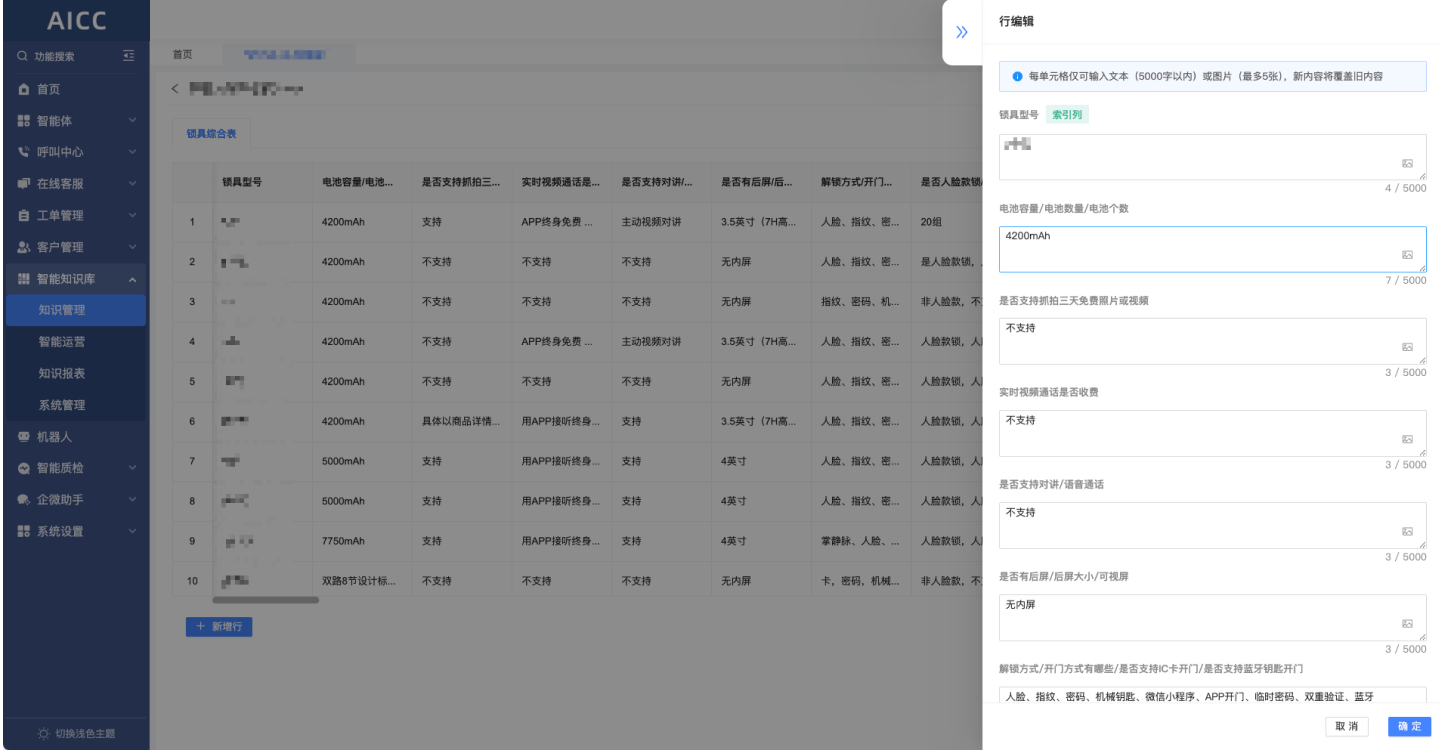Click image upload icon in 锁具型号 field
The width and height of the screenshot is (1440, 750).
pos(1407,163)
